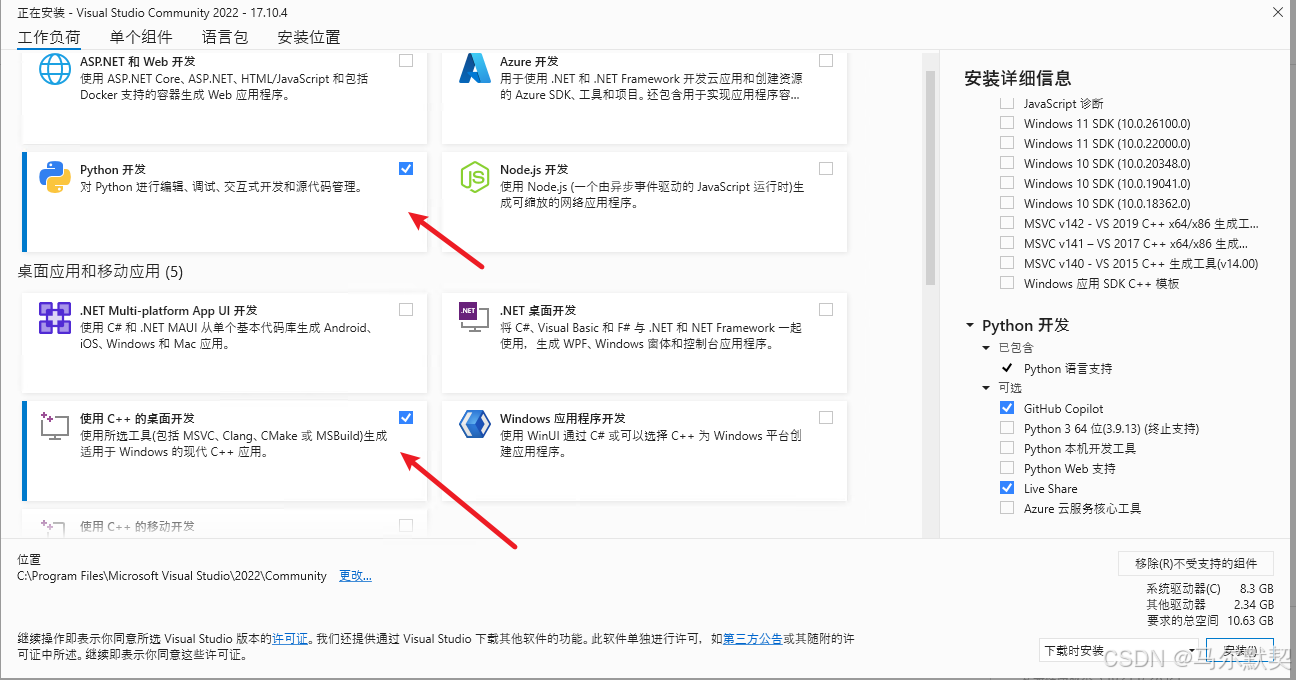Check MSVC v141 VS 2017 build tools
The height and width of the screenshot is (680, 1296).
(1007, 243)
